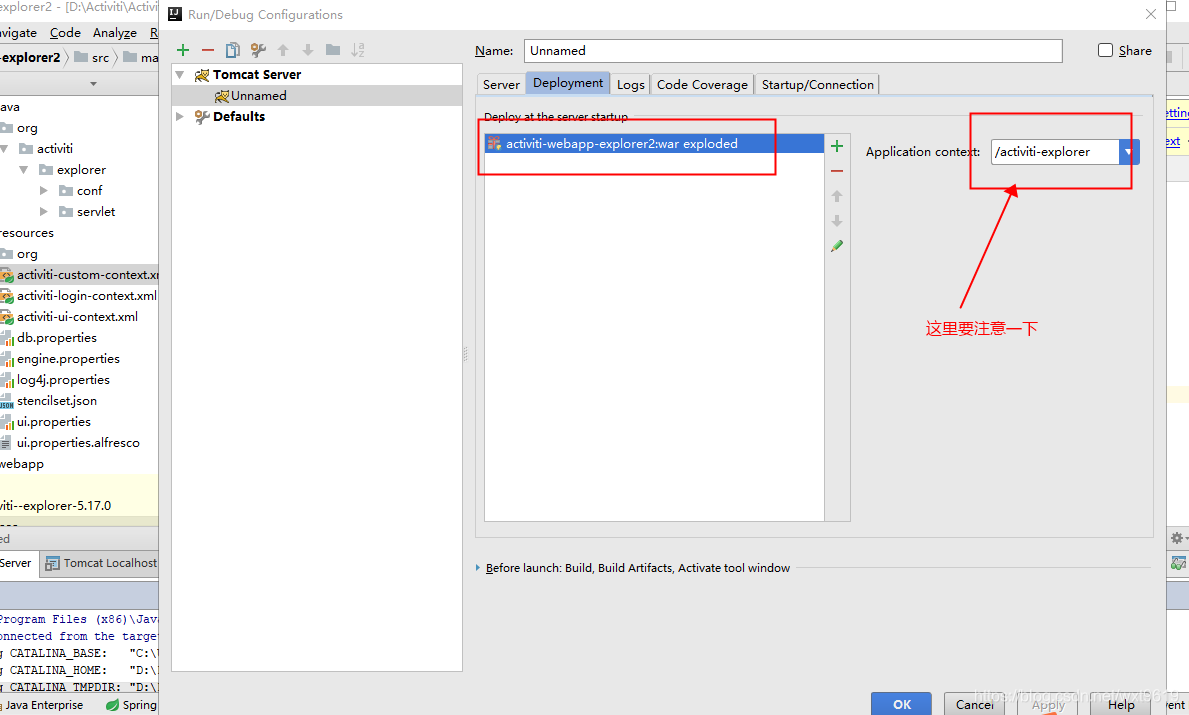Open settings gear in right panel
Viewport: 1189px width, 715px height.
coord(1177,538)
